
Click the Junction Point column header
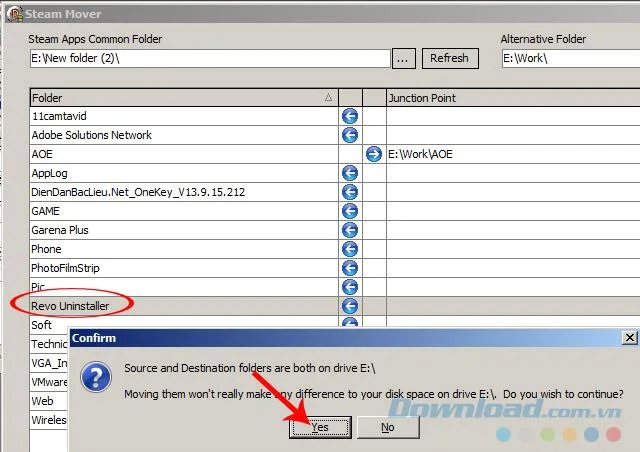pyautogui.click(x=513, y=98)
